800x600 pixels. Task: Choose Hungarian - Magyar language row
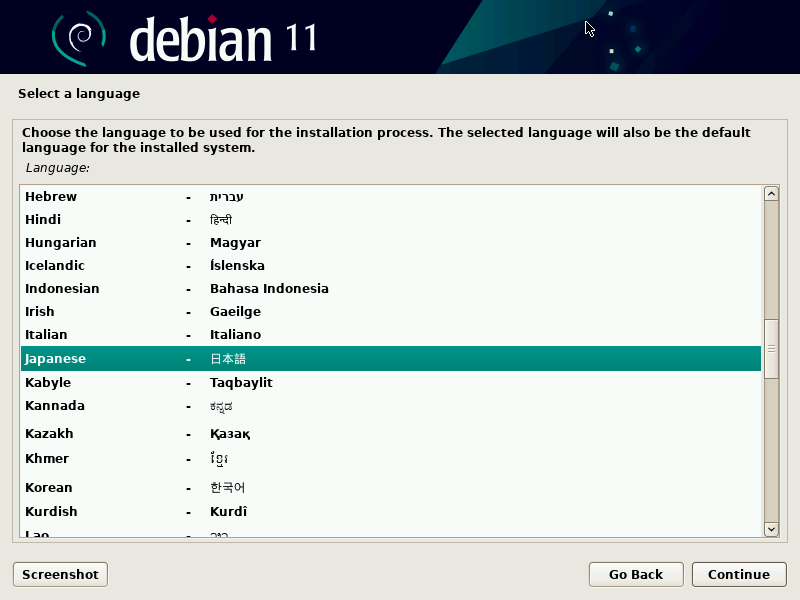click(x=391, y=243)
